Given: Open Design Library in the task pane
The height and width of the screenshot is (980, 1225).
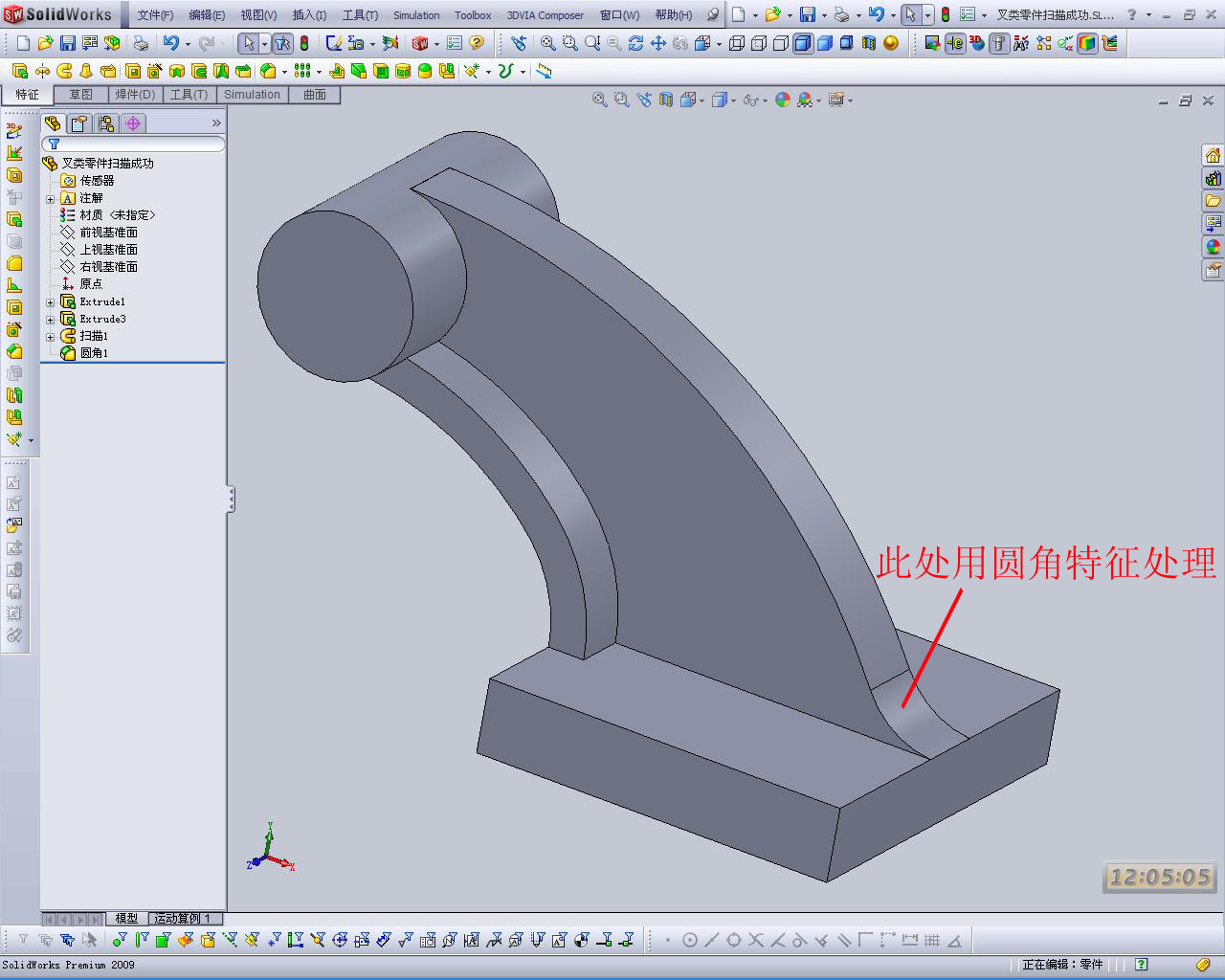Looking at the screenshot, I should (x=1213, y=179).
